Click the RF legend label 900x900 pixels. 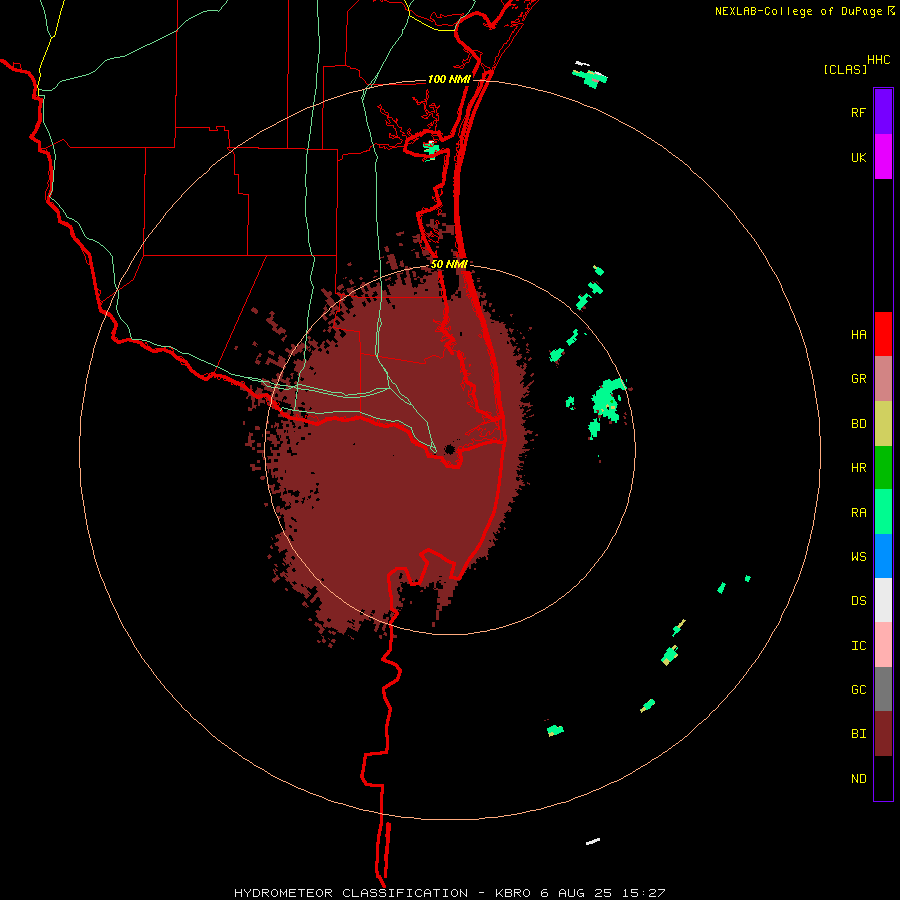(x=858, y=112)
